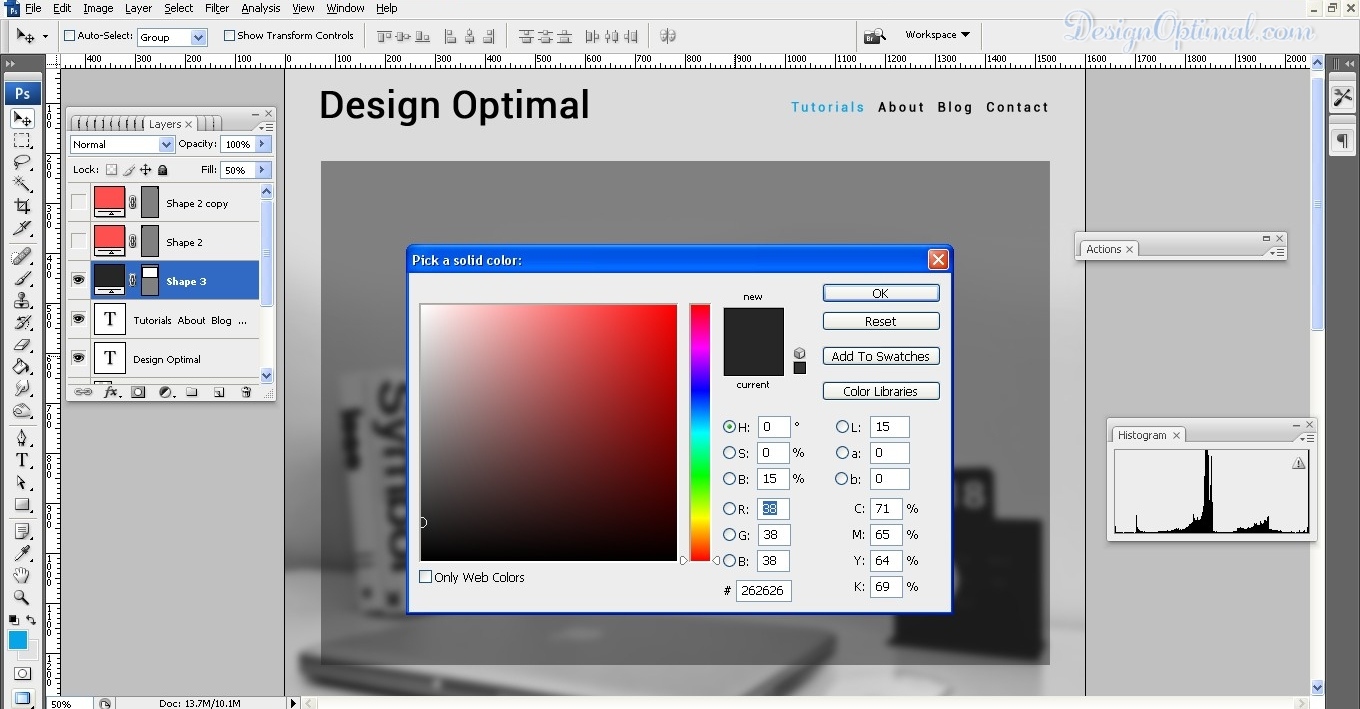
Task: Select the Rectangular Marquee tool
Action: pos(22,141)
